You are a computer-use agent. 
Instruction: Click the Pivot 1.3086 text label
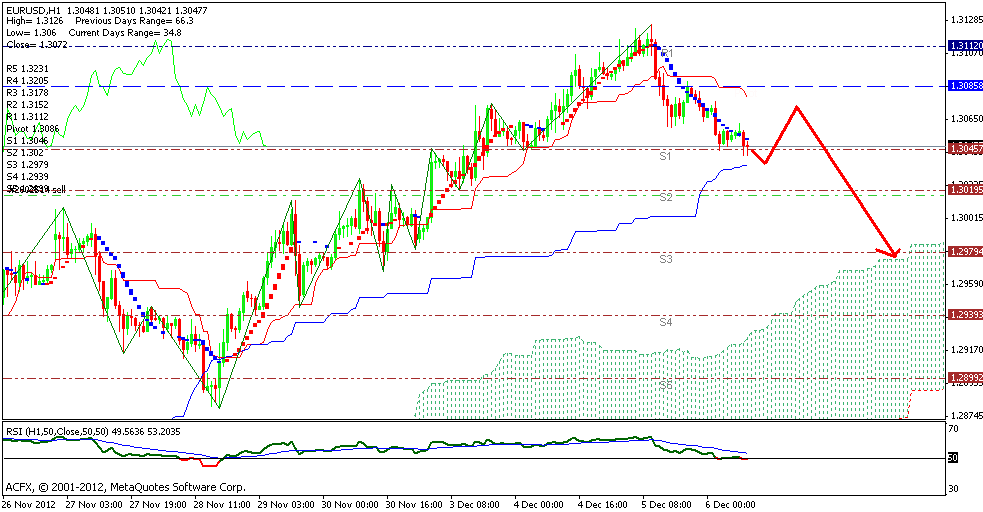coord(32,129)
